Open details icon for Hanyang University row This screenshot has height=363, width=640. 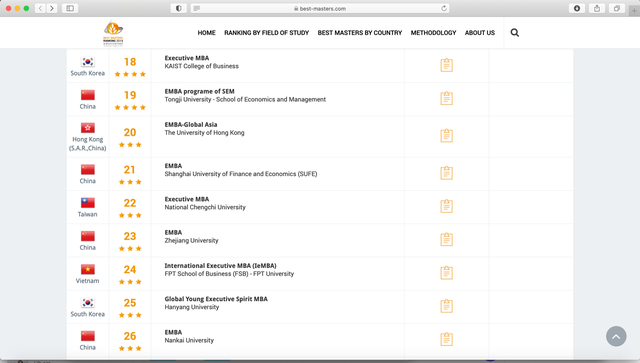point(446,306)
